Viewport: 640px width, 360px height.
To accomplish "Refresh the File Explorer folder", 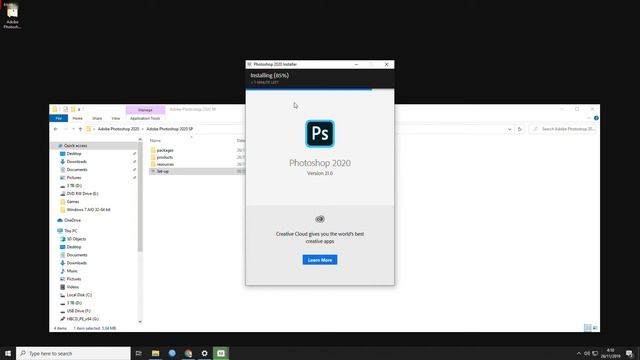I will [x=519, y=129].
